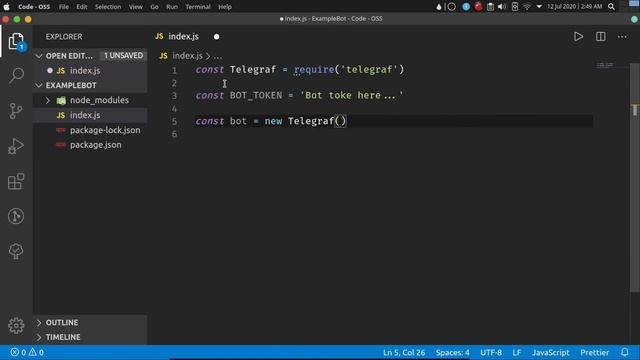This screenshot has height=360, width=640.
Task: Change indentation via Spaces: 4
Action: click(x=452, y=352)
